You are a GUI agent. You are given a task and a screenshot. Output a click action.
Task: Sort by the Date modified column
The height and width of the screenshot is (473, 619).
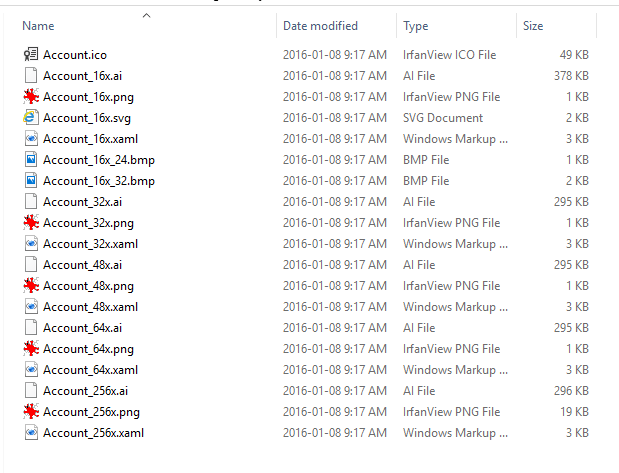click(320, 26)
